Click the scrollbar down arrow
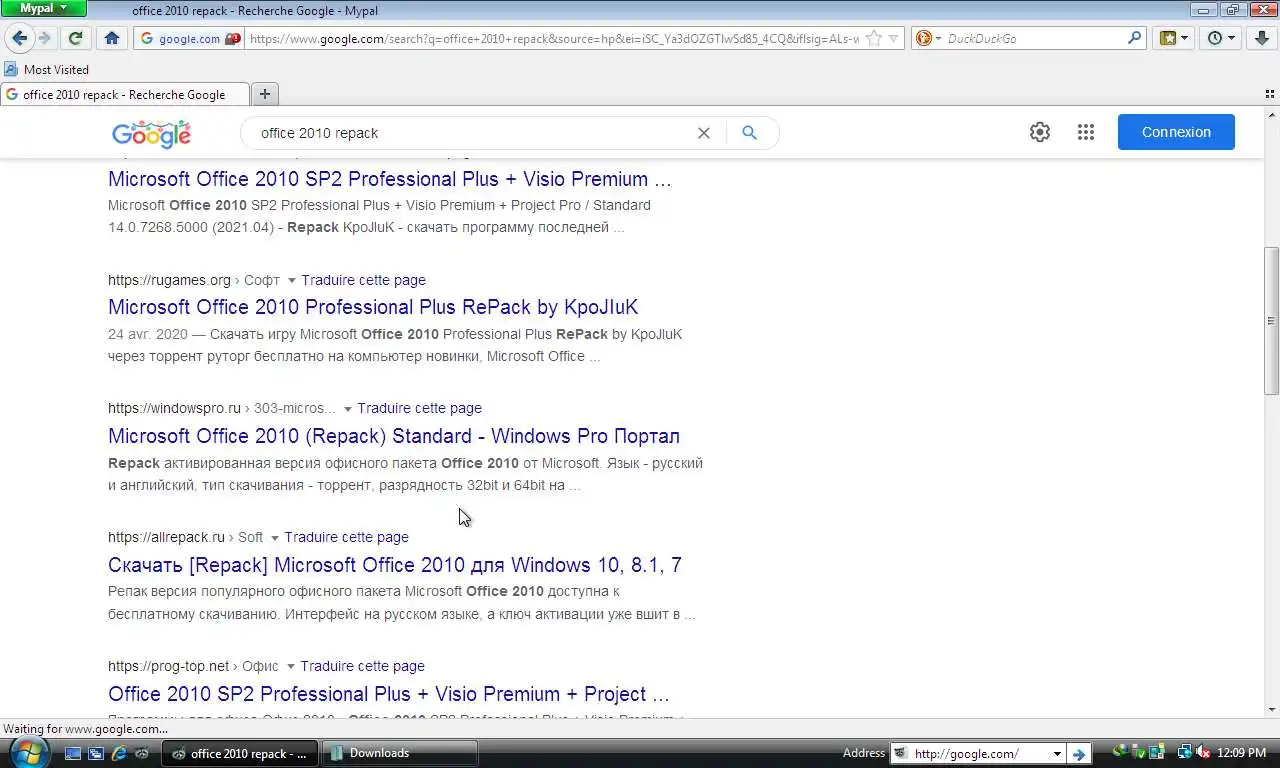Image resolution: width=1280 pixels, height=768 pixels. (1271, 710)
